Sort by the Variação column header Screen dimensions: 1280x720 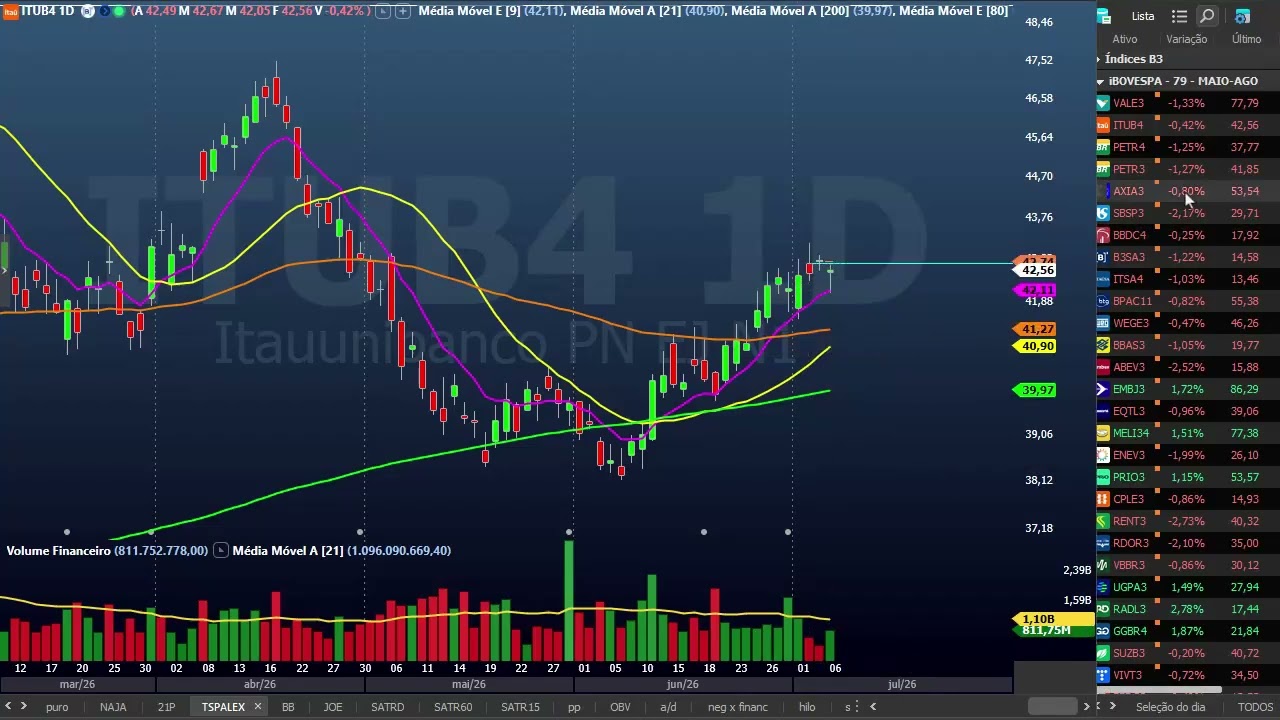coord(1187,39)
